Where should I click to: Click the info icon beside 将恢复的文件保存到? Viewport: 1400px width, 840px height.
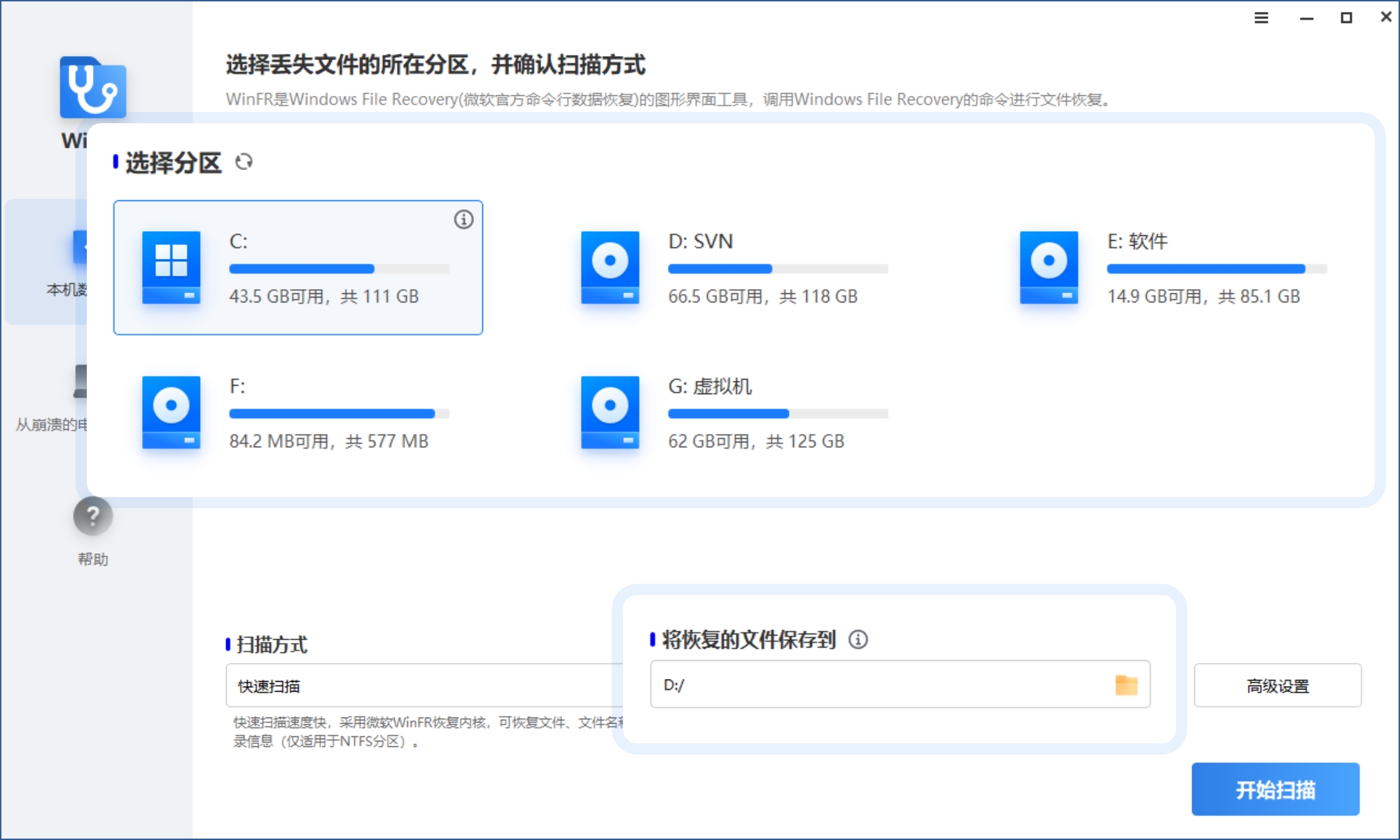(858, 639)
